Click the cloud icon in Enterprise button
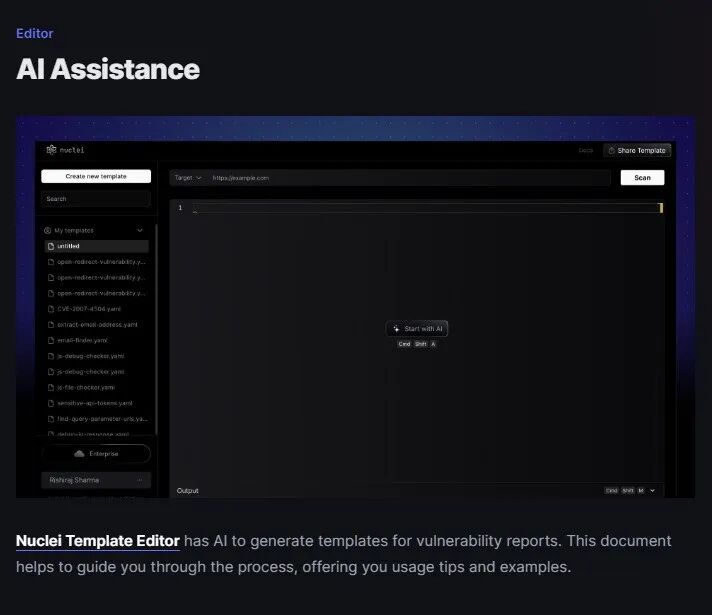The image size is (712, 615). coord(79,454)
